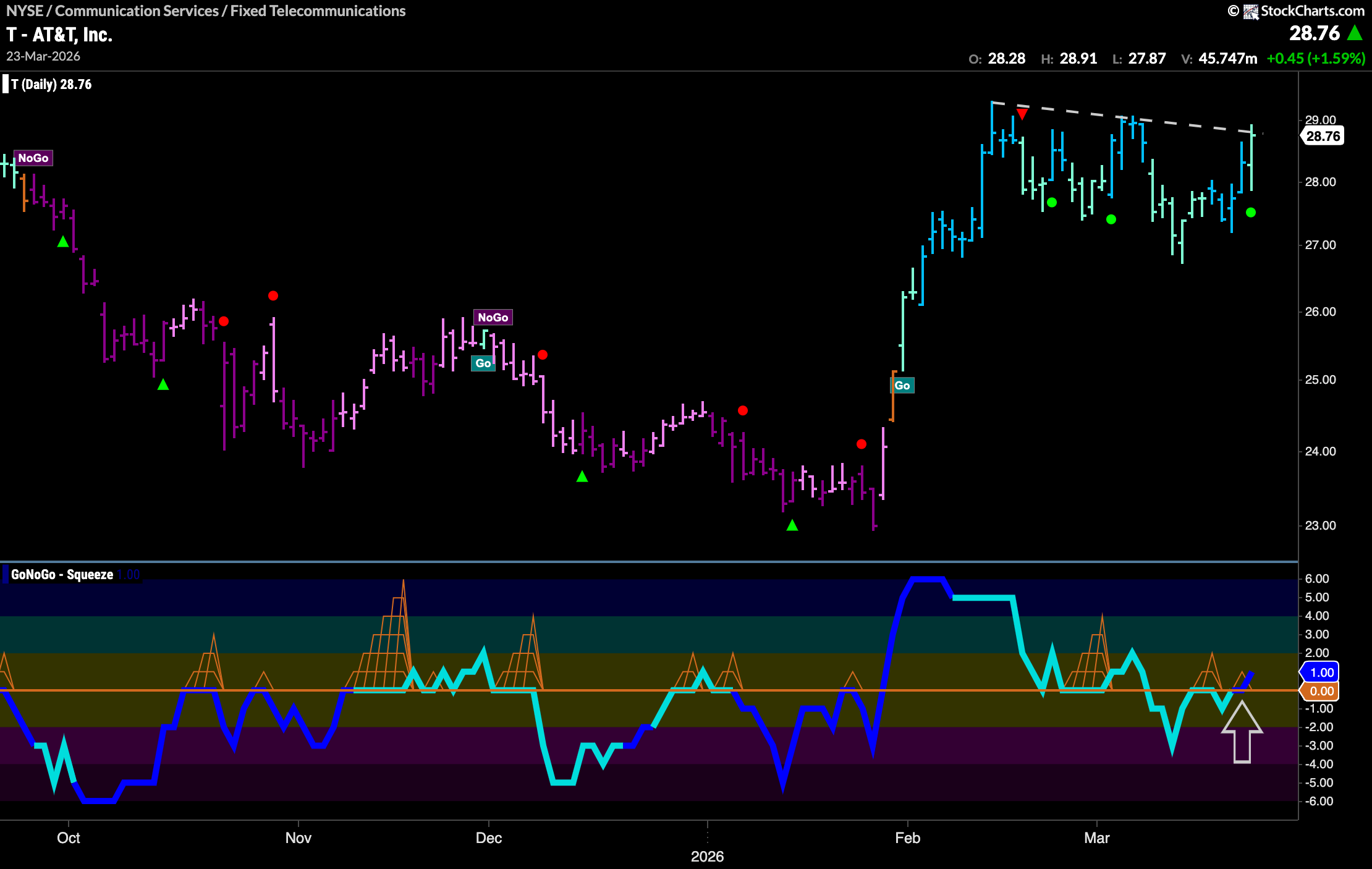Click the highest red dot before November
This screenshot has width=1372, height=869.
[x=273, y=296]
